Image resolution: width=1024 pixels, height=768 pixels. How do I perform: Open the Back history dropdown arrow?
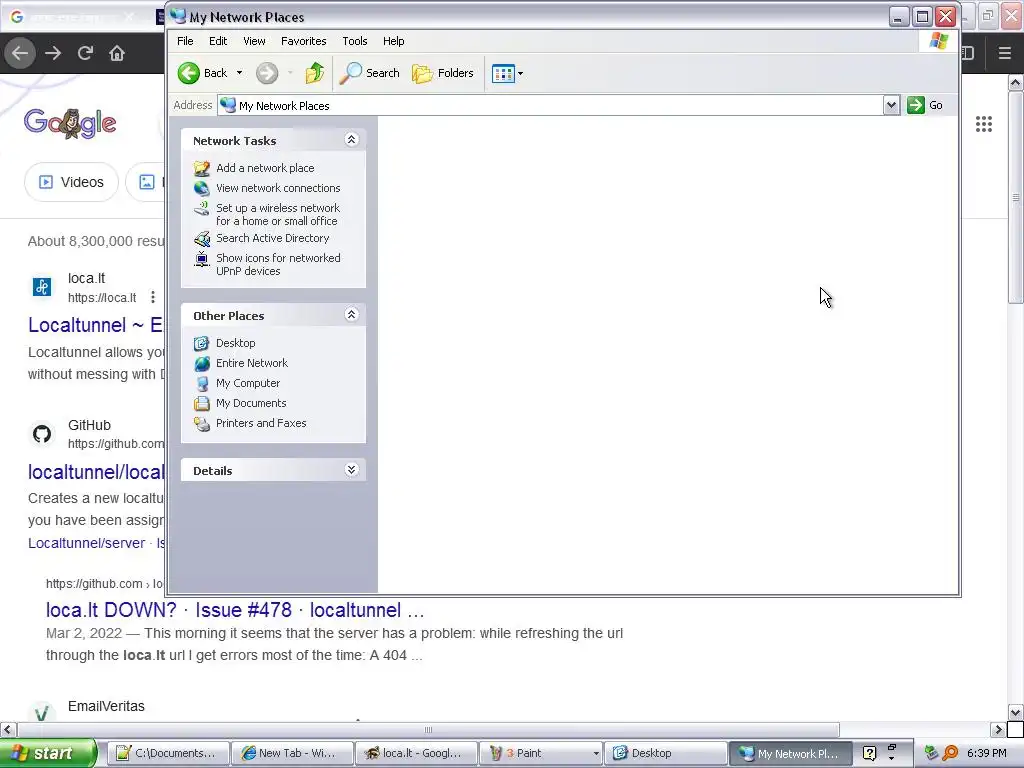coord(240,73)
